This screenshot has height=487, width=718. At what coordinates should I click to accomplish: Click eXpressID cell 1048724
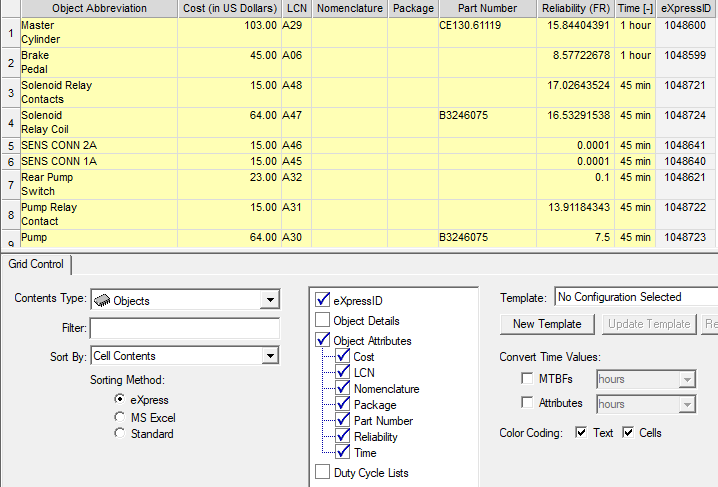point(686,122)
